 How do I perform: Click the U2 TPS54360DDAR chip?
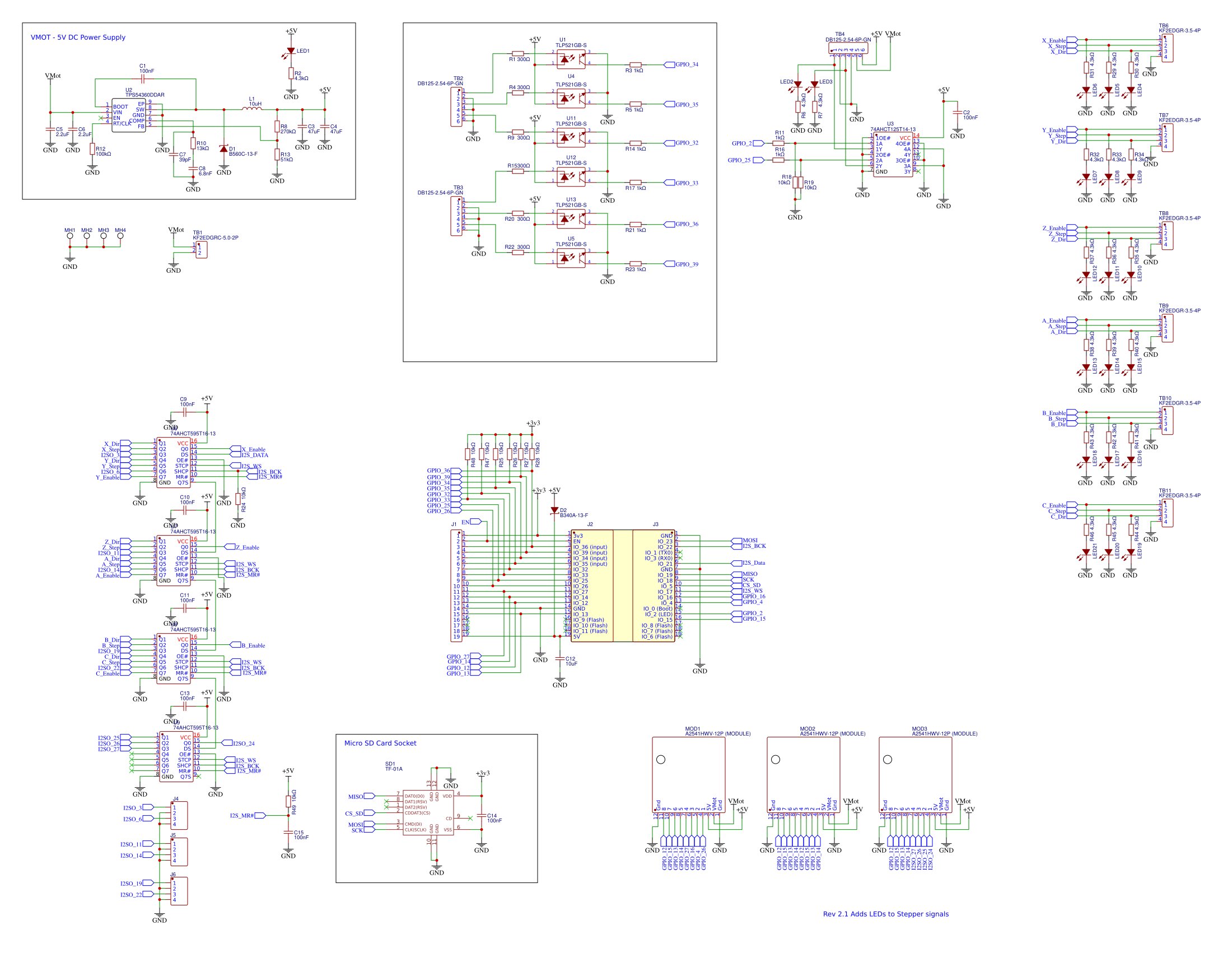pos(128,115)
